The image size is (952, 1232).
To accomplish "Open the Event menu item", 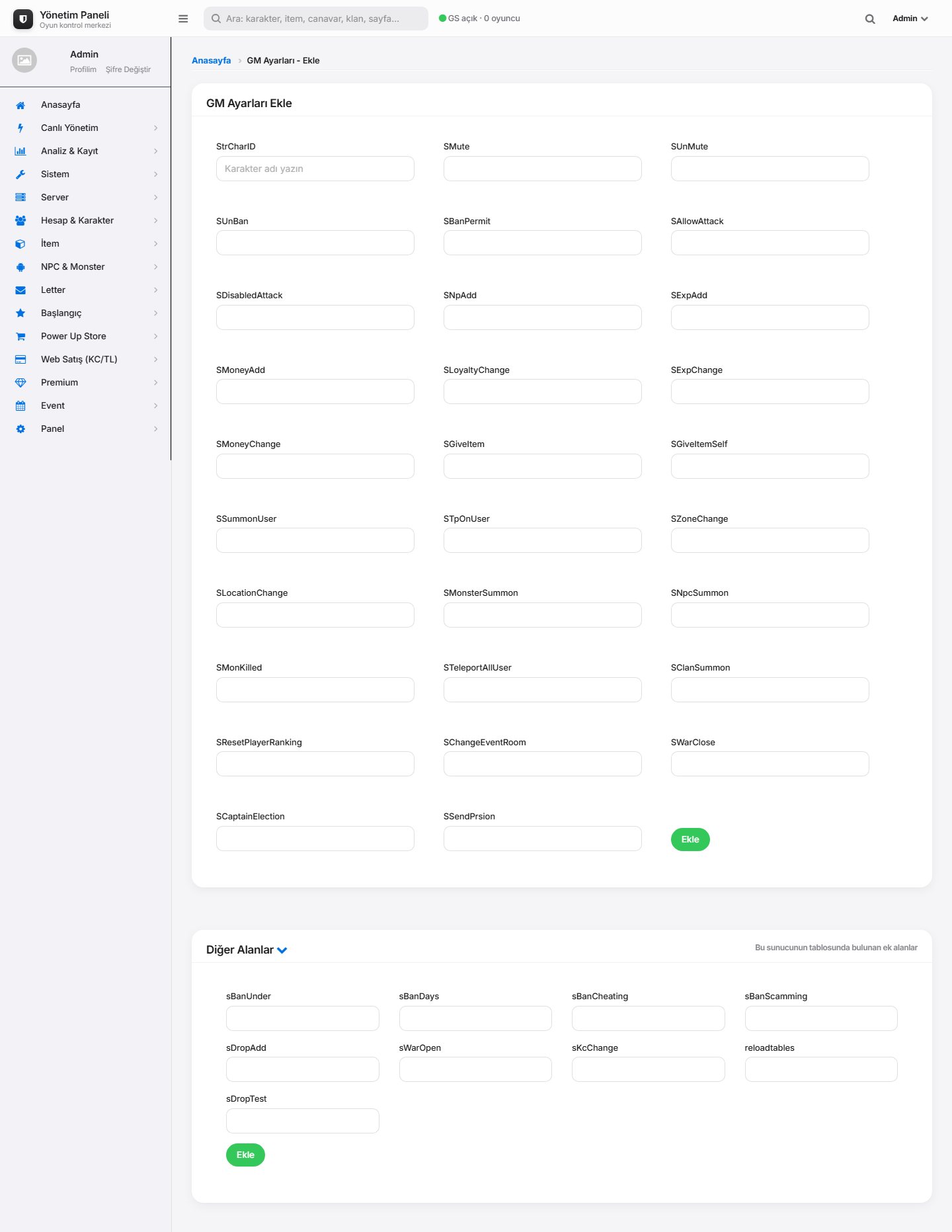I will (86, 406).
